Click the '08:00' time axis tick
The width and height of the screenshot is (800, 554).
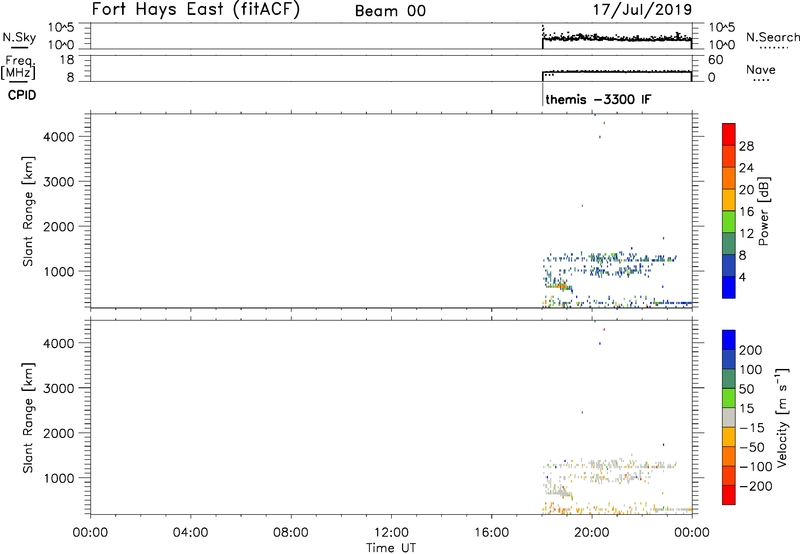(x=291, y=532)
